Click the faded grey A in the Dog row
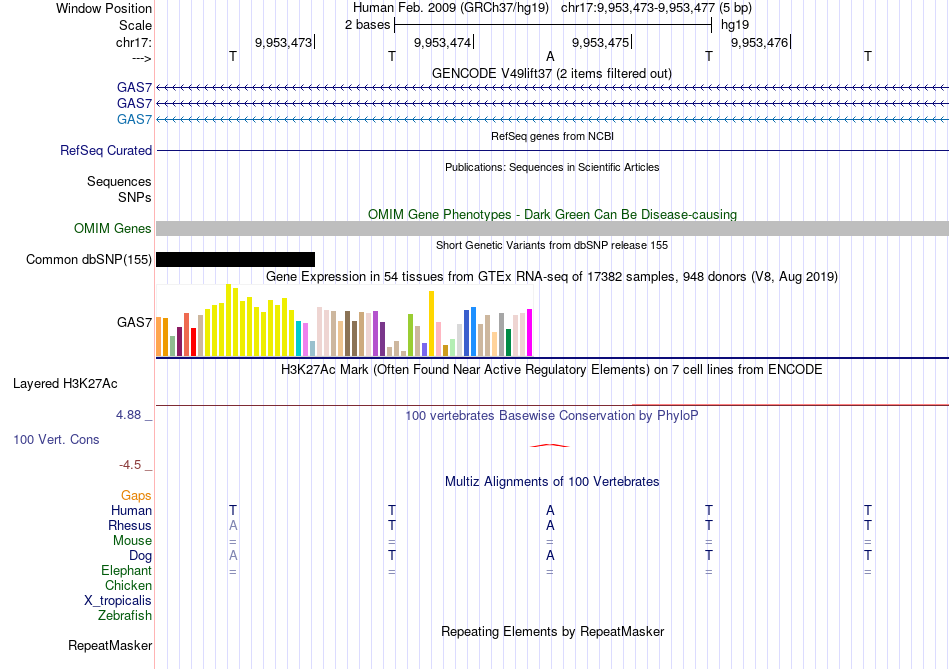The height and width of the screenshot is (669, 950). [233, 555]
